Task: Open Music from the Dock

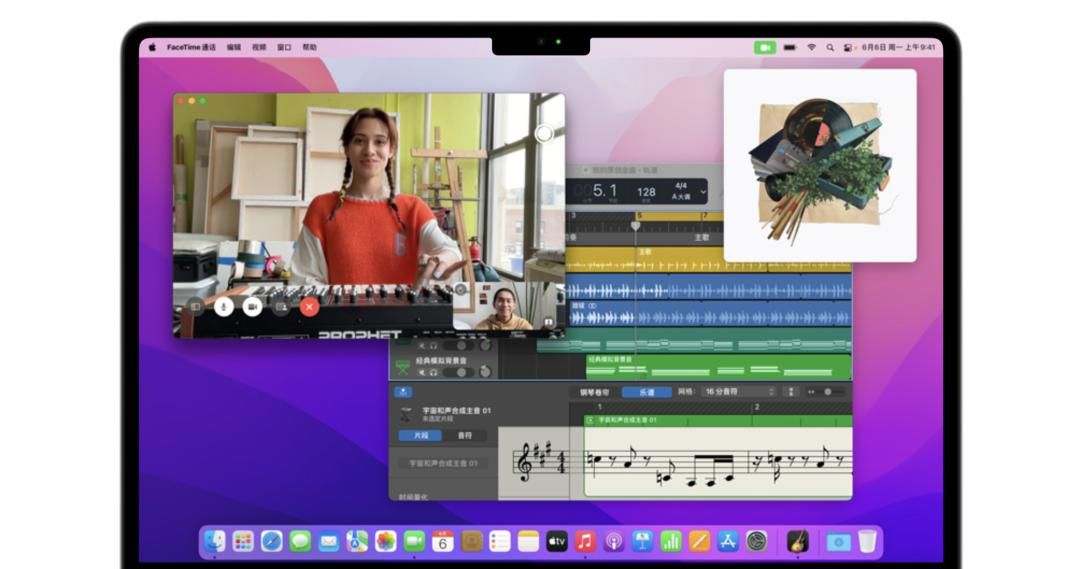Action: [585, 541]
